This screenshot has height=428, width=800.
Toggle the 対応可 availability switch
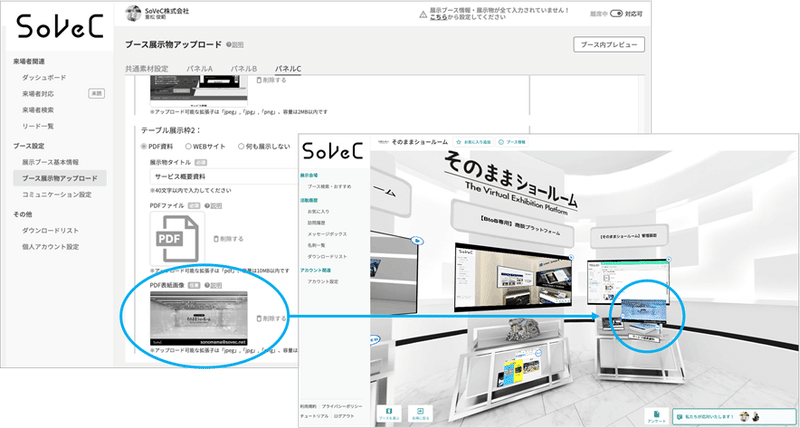pos(616,14)
